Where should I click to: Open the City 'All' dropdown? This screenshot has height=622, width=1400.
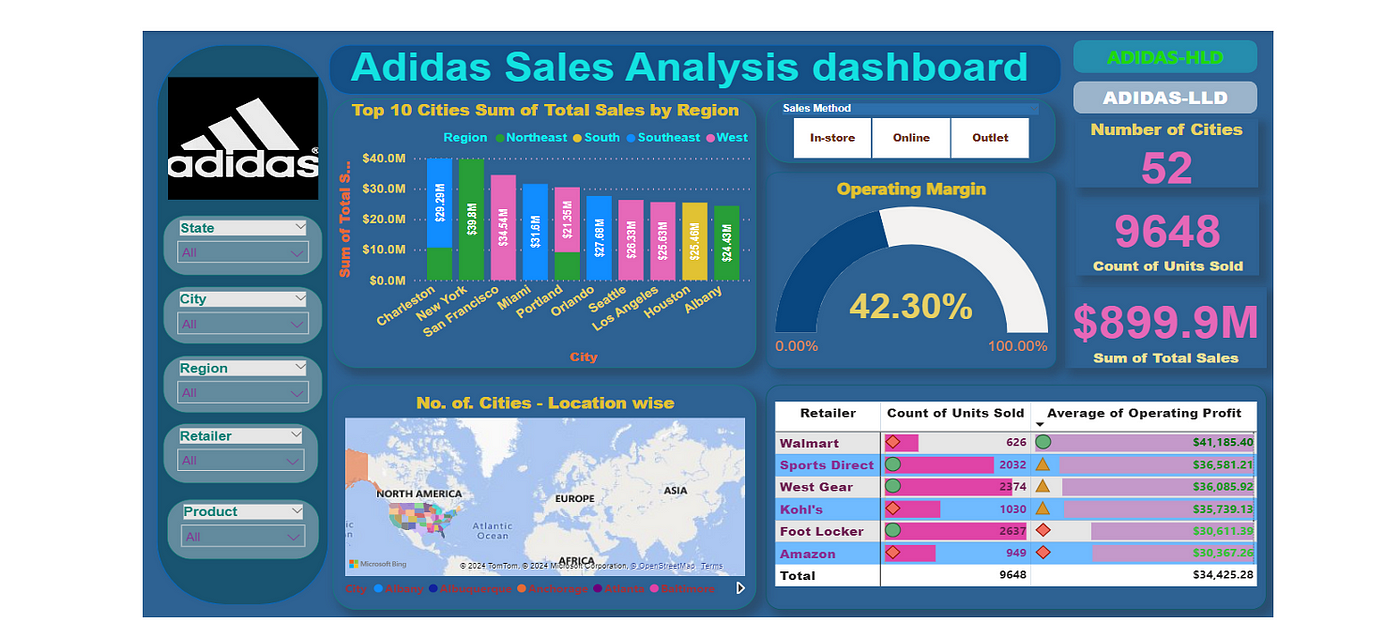click(243, 324)
